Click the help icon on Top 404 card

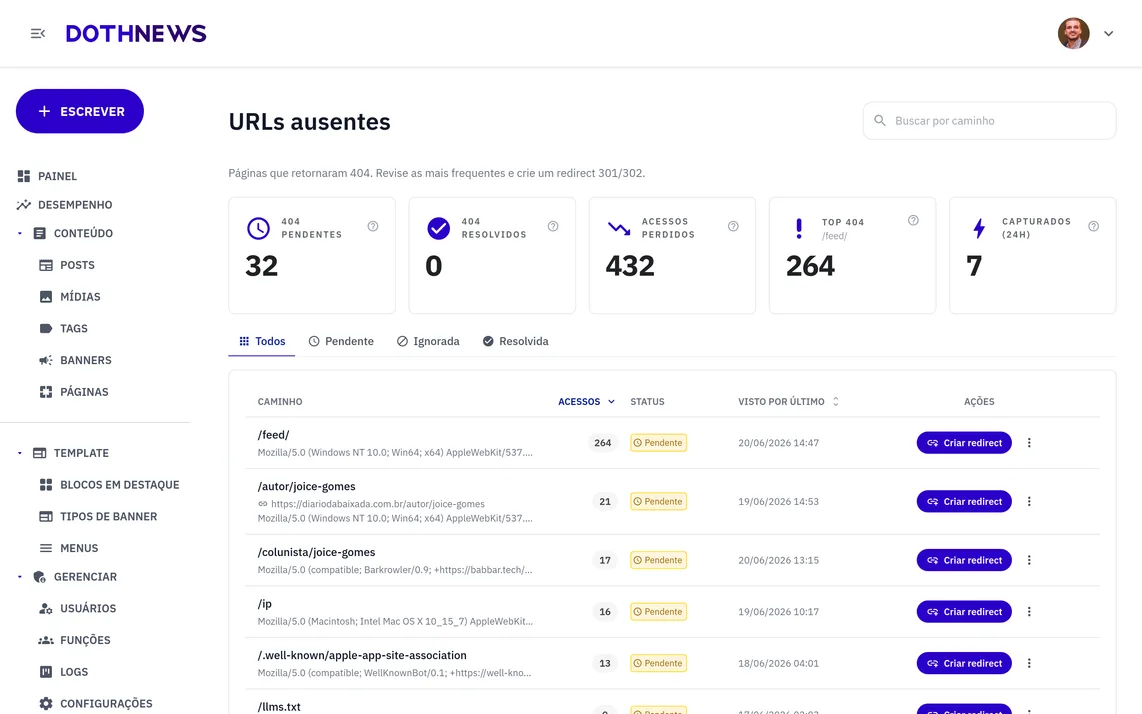pos(913,221)
